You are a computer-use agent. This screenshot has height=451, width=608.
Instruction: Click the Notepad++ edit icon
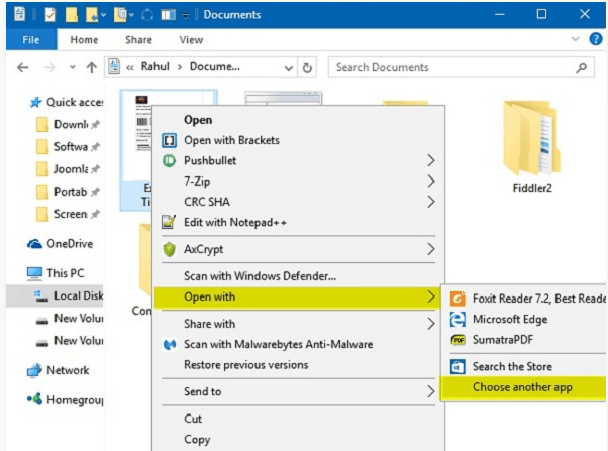pos(169,222)
